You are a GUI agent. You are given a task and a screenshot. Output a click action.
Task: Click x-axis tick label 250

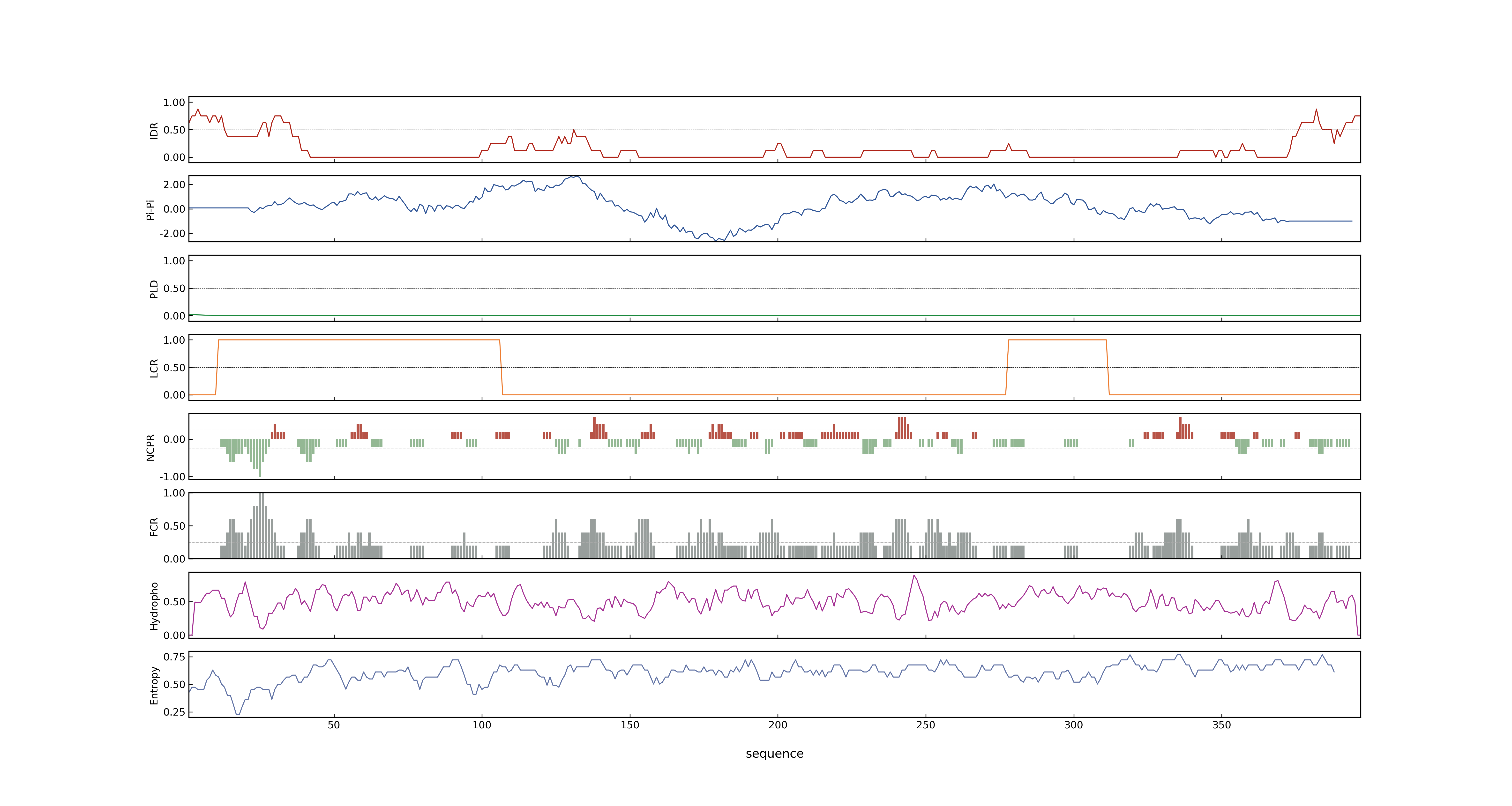tap(926, 725)
